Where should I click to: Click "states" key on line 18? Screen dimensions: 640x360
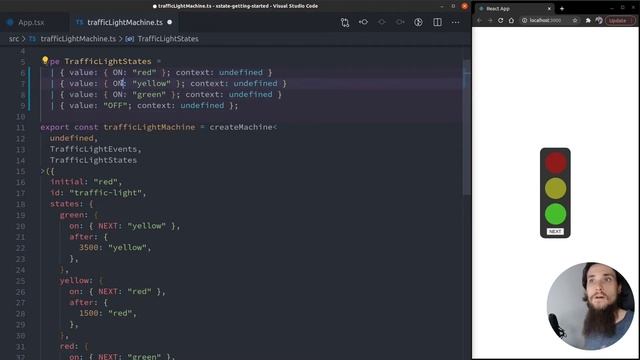tap(64, 204)
